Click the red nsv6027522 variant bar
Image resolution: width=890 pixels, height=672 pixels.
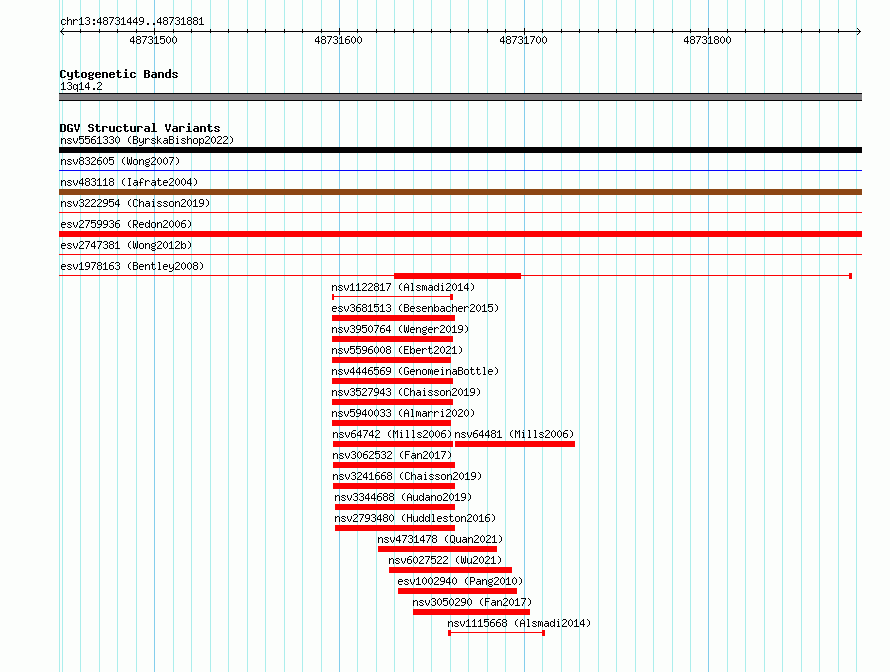click(x=451, y=570)
